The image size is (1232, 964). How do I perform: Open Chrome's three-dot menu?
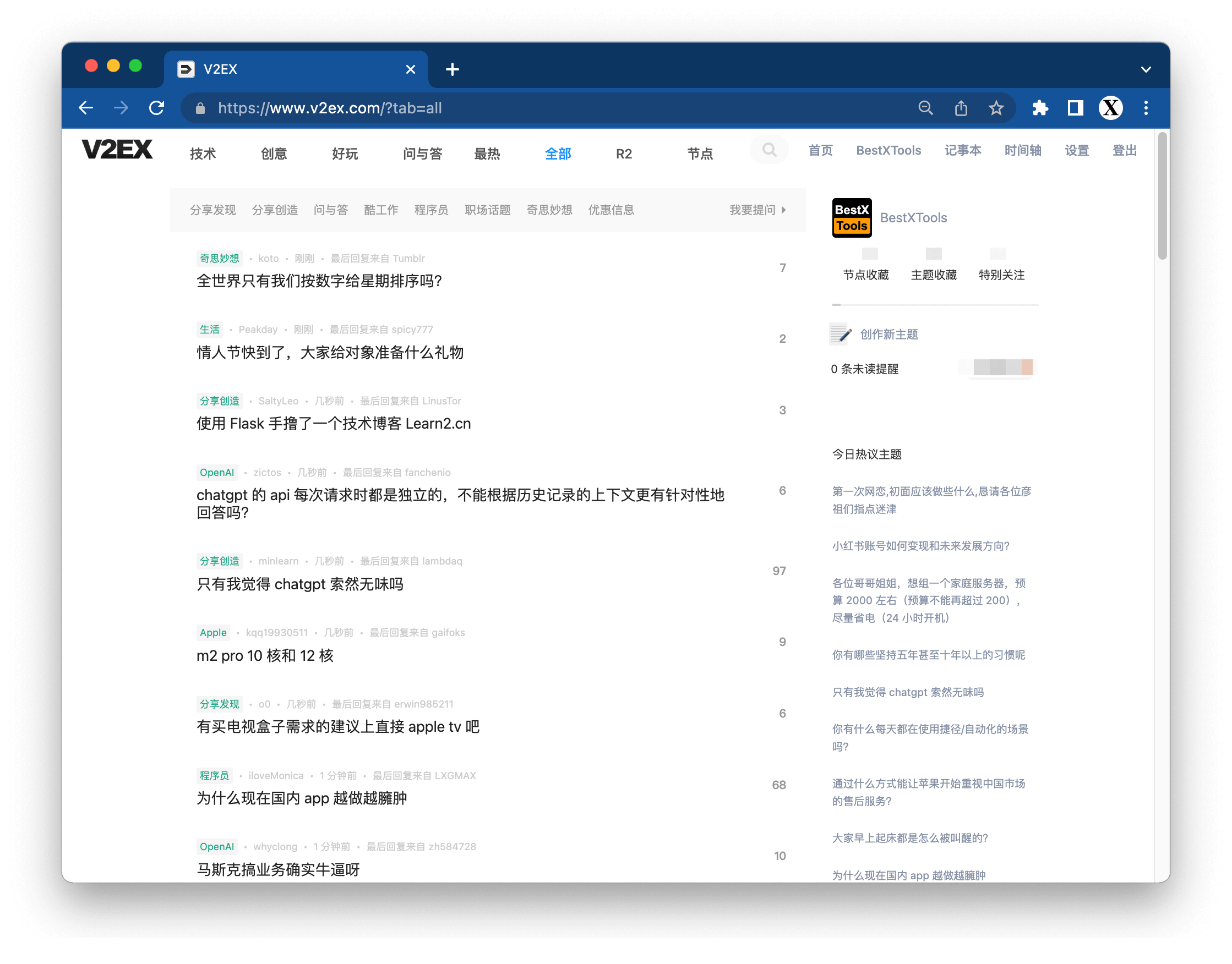[1146, 108]
